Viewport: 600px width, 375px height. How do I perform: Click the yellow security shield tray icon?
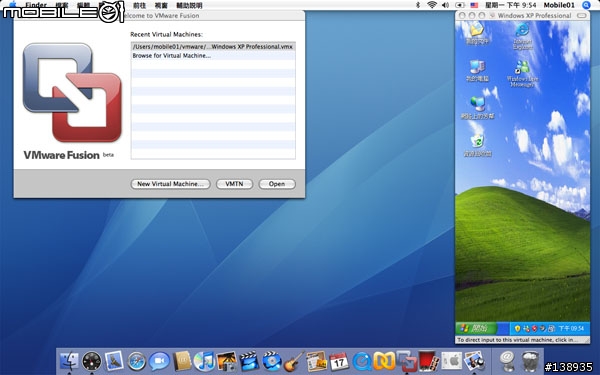coord(517,328)
